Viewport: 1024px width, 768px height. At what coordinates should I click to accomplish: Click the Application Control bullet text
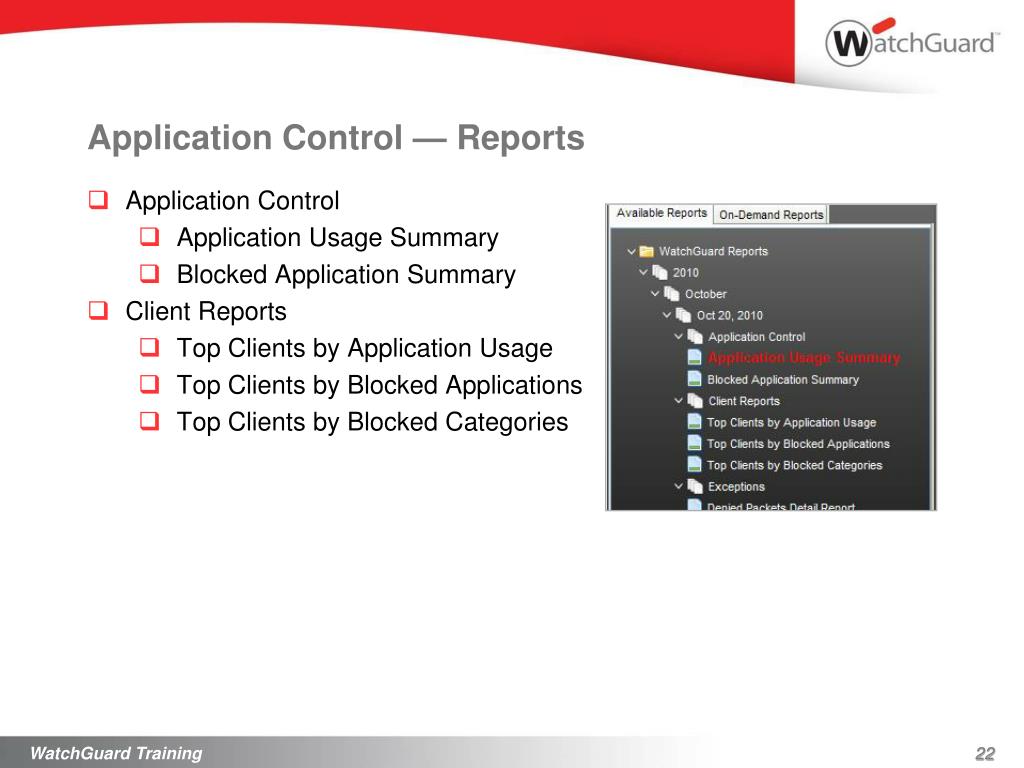tap(232, 200)
